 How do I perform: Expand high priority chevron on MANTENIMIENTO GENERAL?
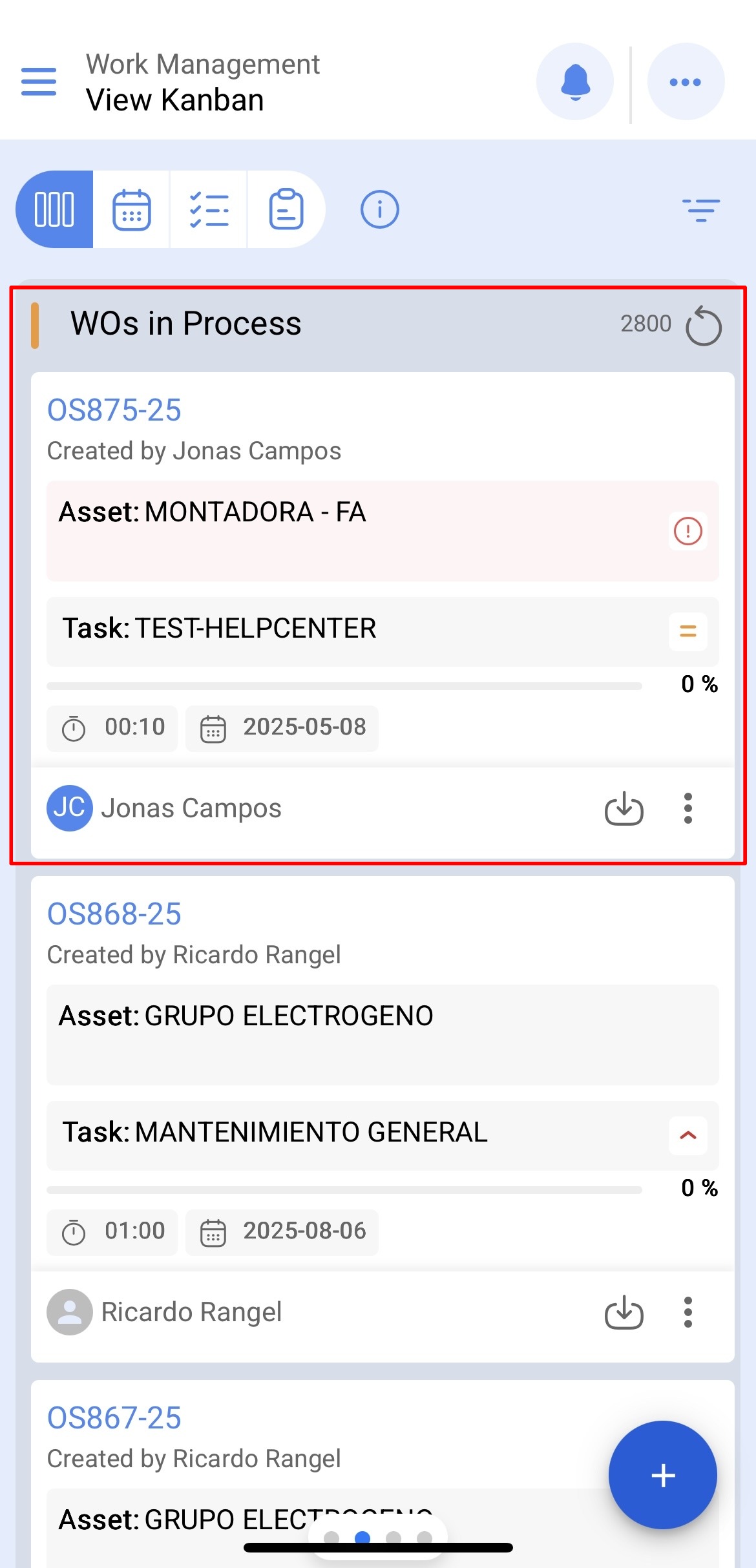[688, 1135]
